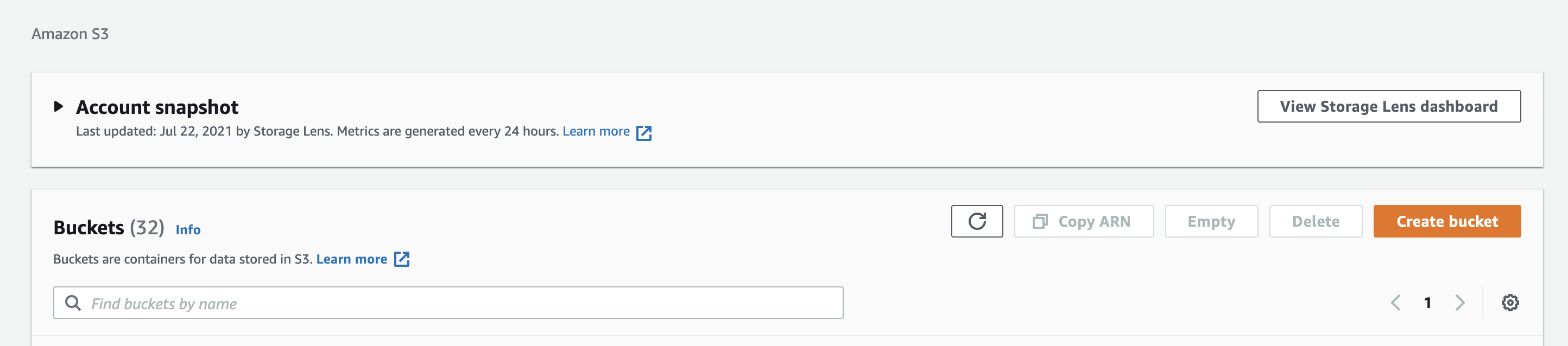
Task: Click the copy icon in Copy ARN button
Action: pyautogui.click(x=1040, y=221)
